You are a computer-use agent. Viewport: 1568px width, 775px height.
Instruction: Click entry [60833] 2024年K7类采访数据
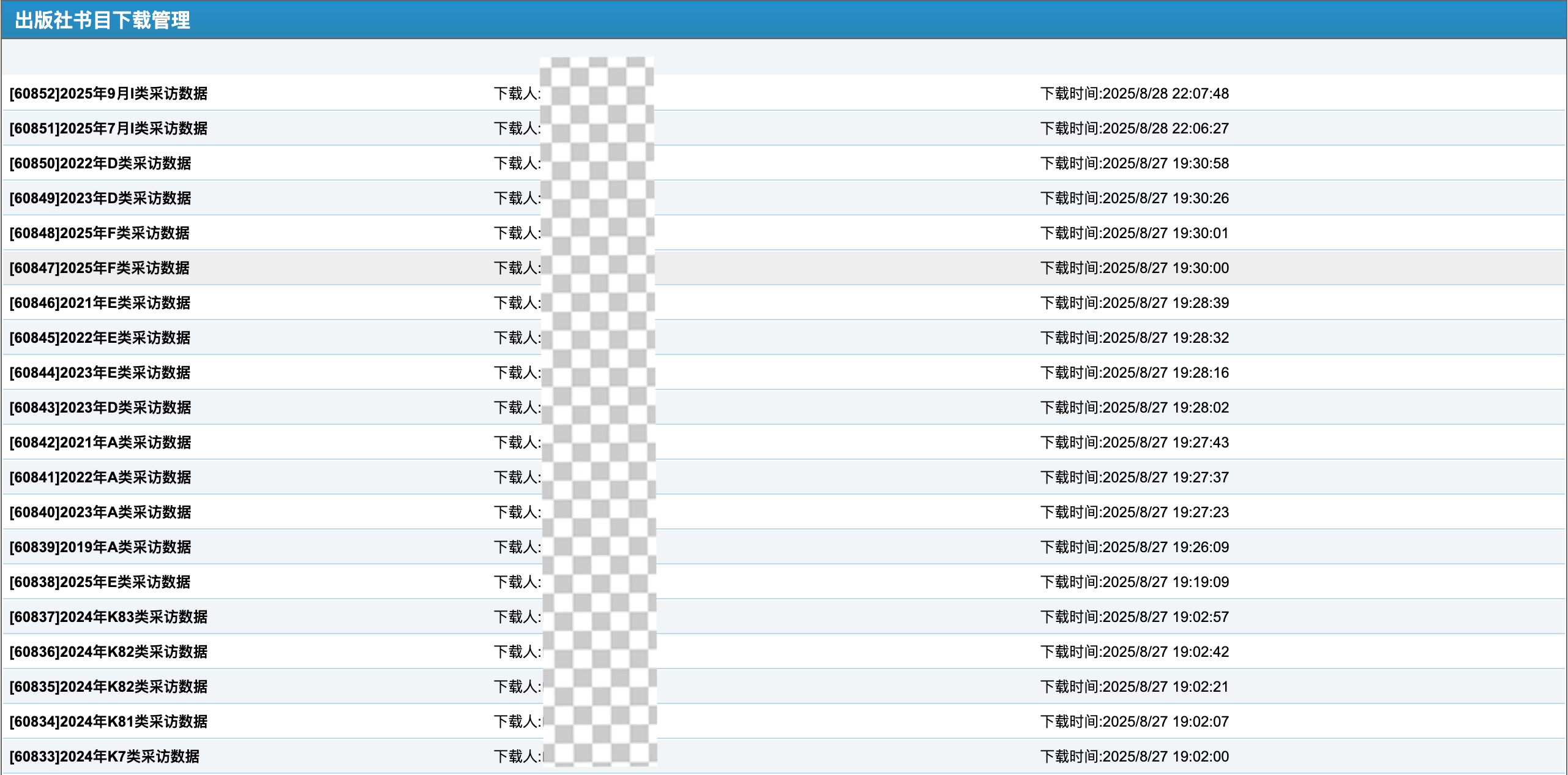tap(105, 757)
